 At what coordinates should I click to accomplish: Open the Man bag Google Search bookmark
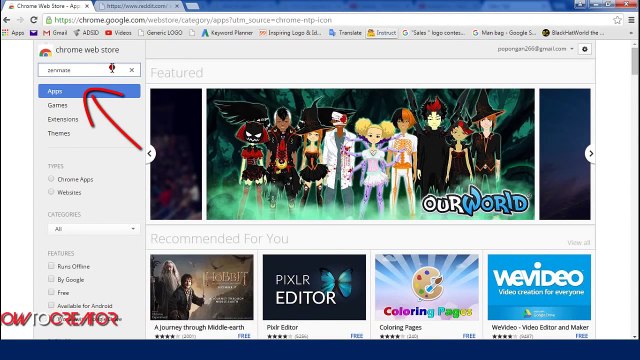[x=504, y=33]
